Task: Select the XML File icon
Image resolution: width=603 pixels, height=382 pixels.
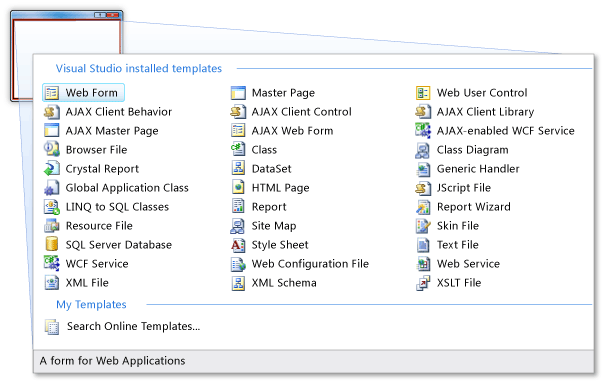Action: click(x=52, y=283)
